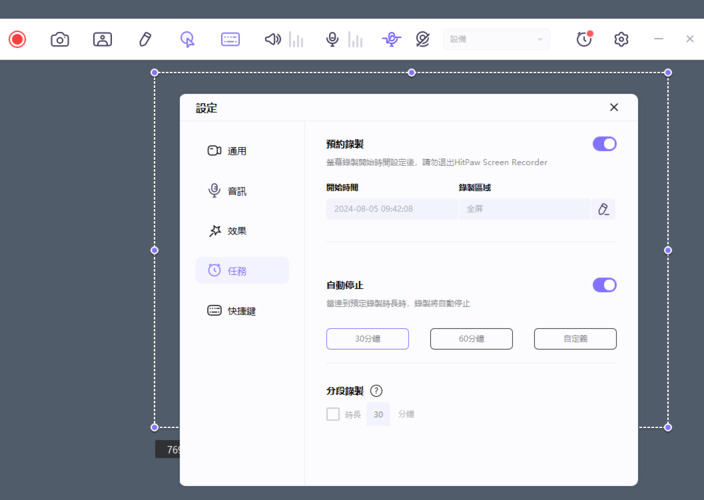Click the bottom-right selection handle
Viewport: 704px width, 500px height.
pyautogui.click(x=668, y=427)
